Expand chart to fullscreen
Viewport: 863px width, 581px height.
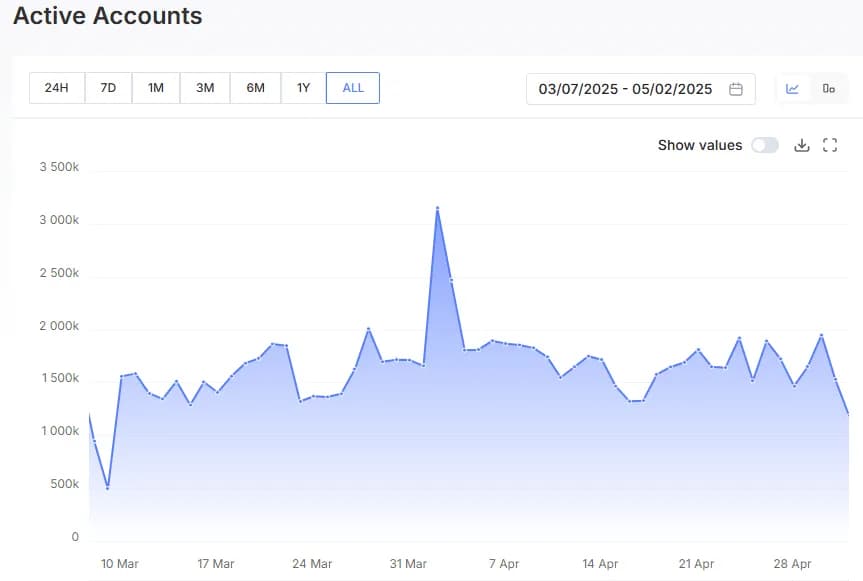tap(829, 145)
